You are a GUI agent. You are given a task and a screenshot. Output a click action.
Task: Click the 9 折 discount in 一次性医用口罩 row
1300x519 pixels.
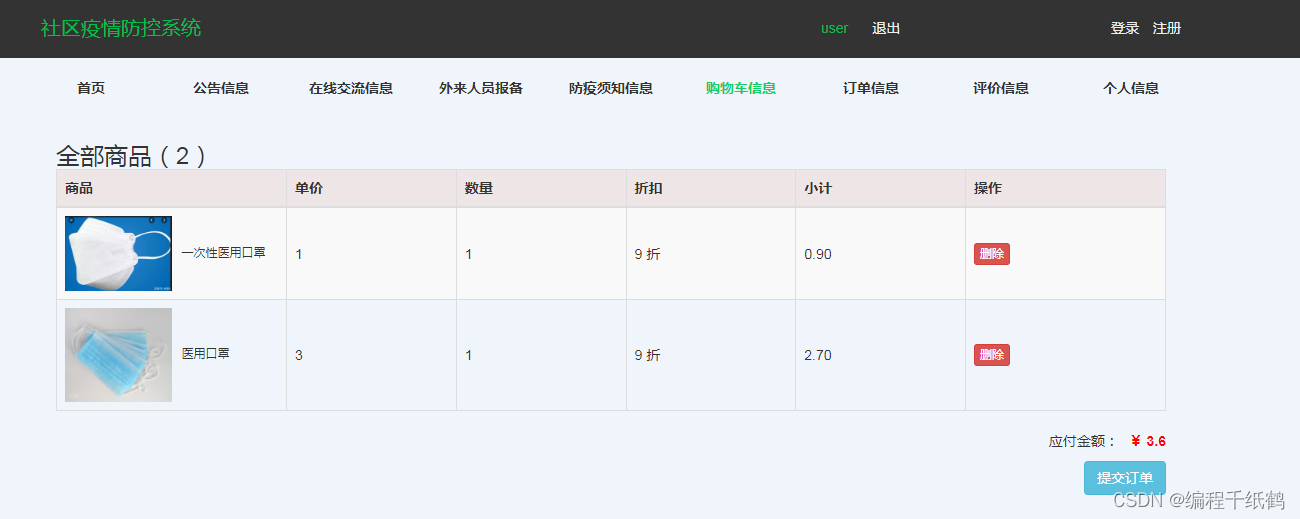pos(648,254)
